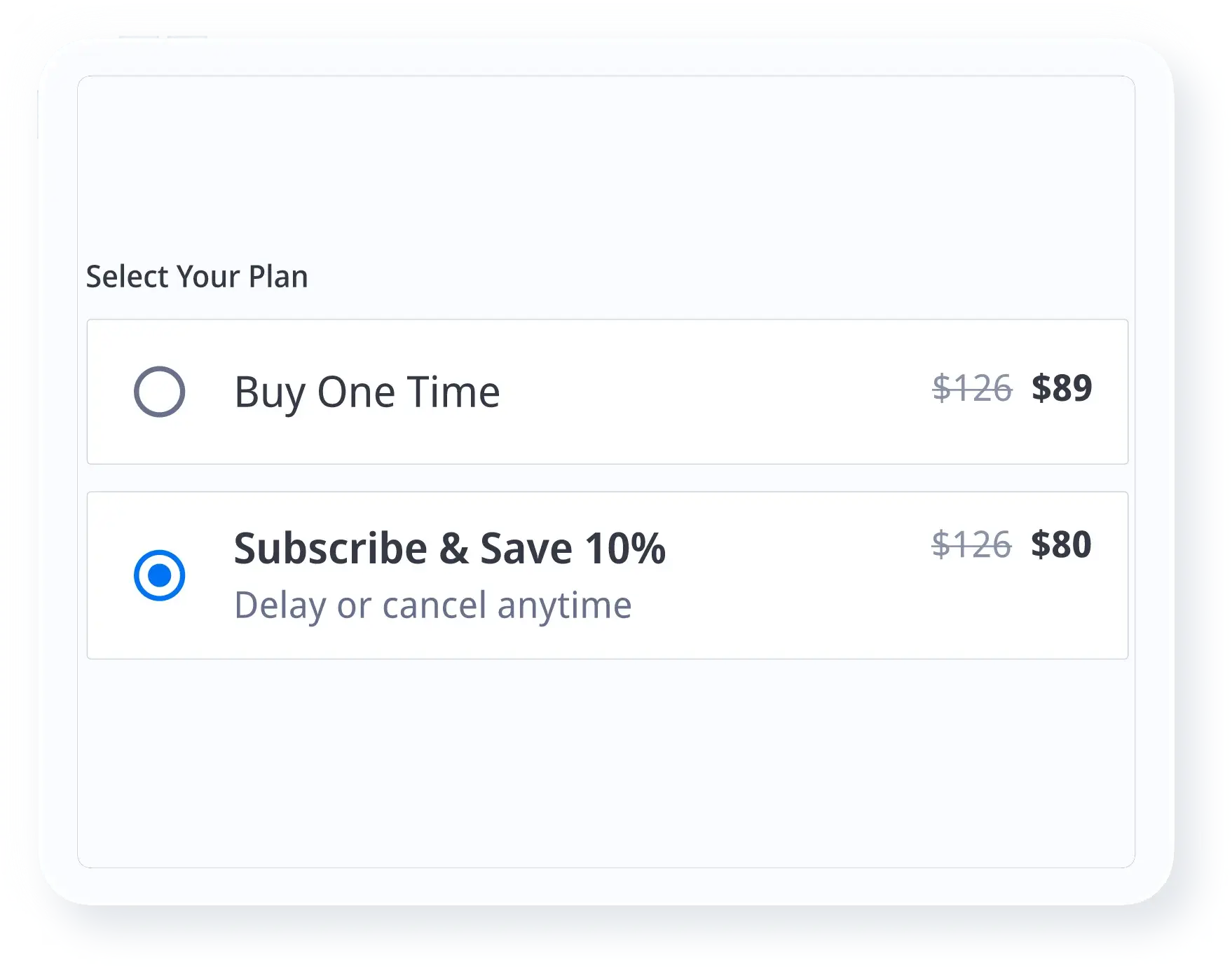The image size is (1232, 967).
Task: Click the $89 one-time price
Action: [1061, 388]
